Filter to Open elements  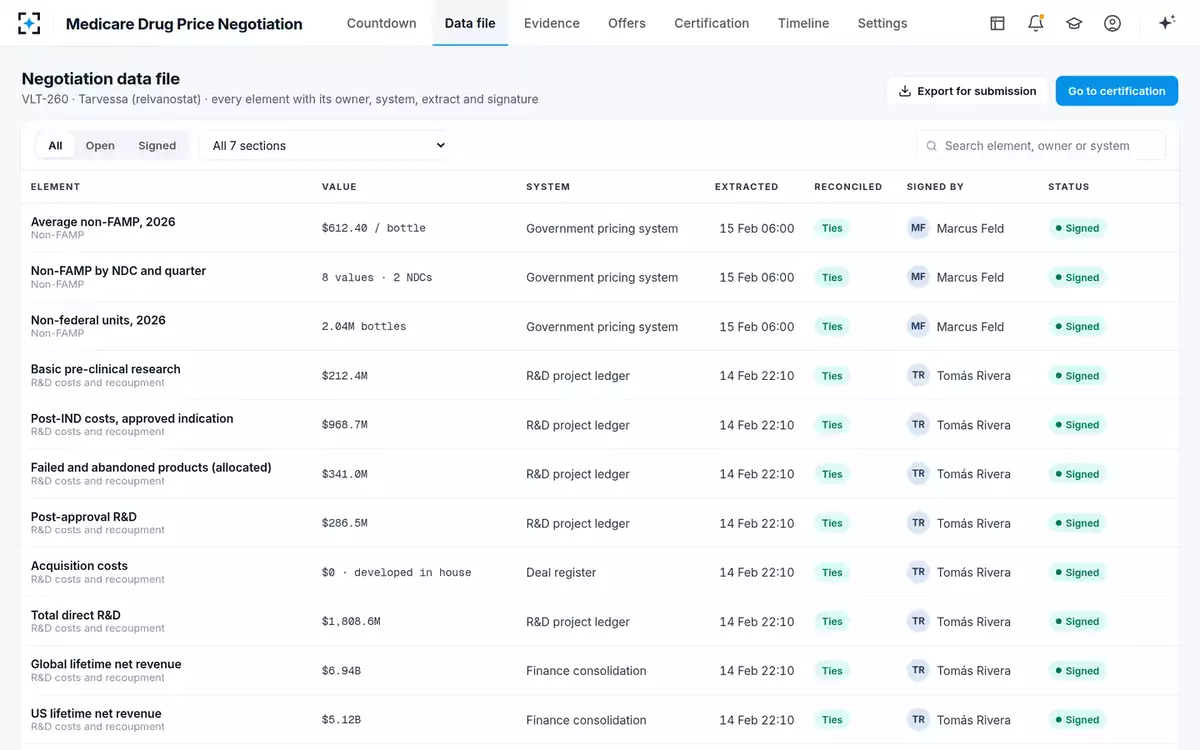[100, 146]
